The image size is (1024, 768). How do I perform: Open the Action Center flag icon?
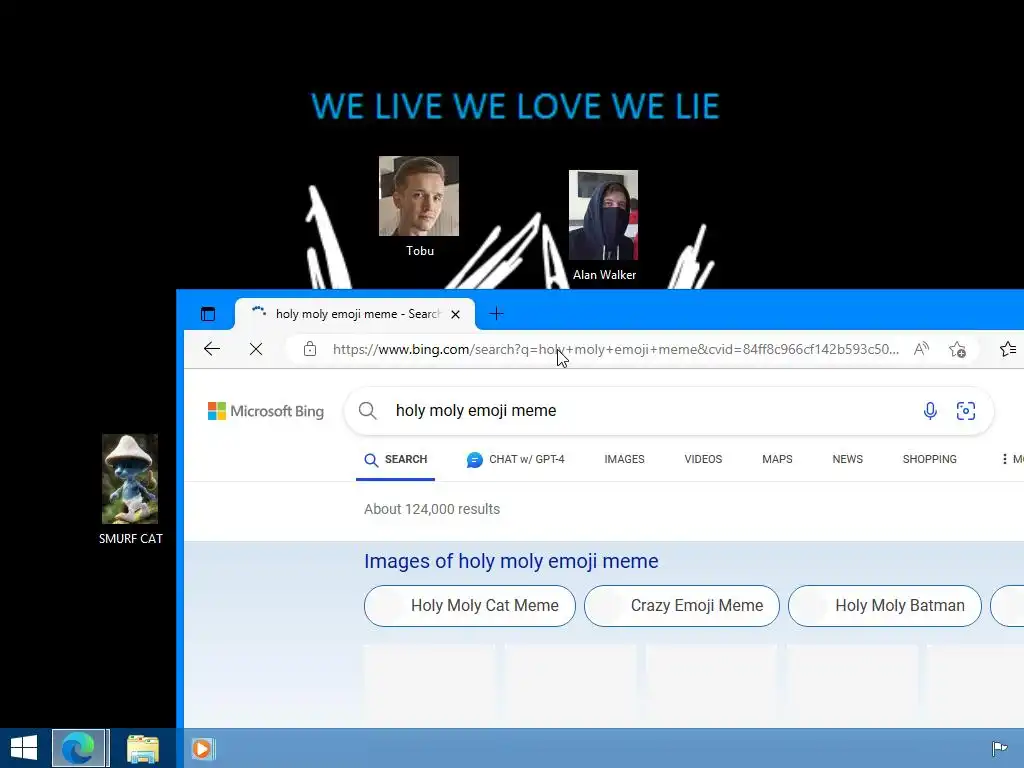(1000, 748)
